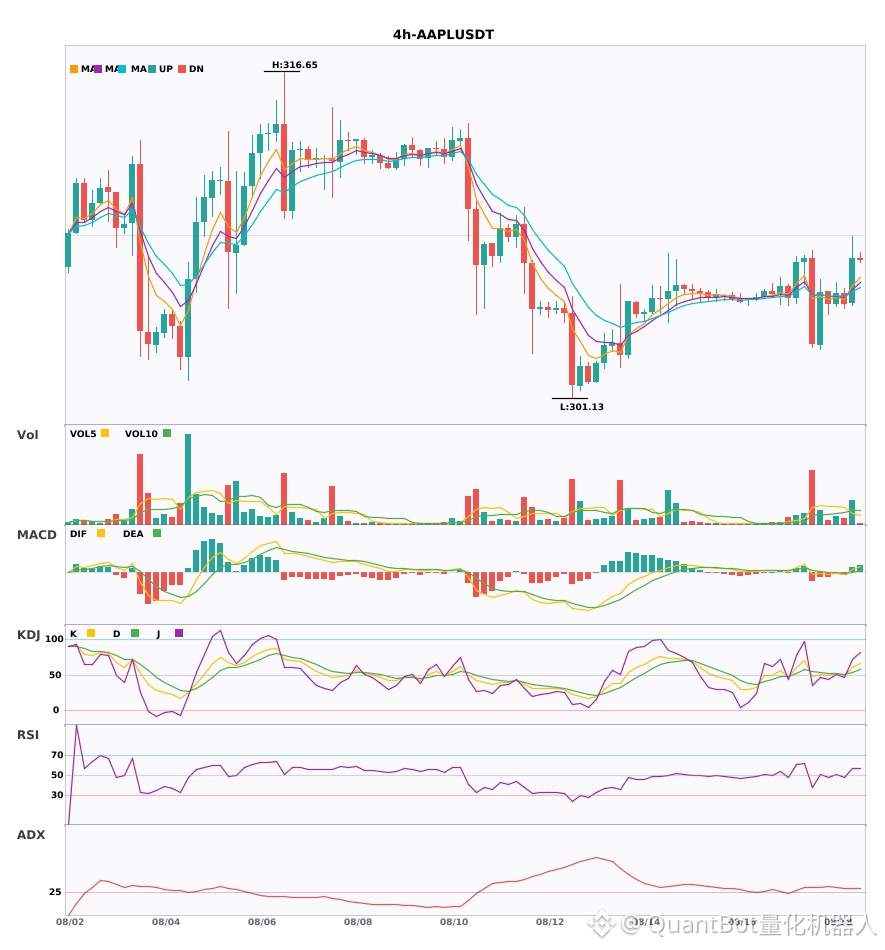Click the 08/08 date axis label
Screen dimensions: 885x950
point(358,922)
